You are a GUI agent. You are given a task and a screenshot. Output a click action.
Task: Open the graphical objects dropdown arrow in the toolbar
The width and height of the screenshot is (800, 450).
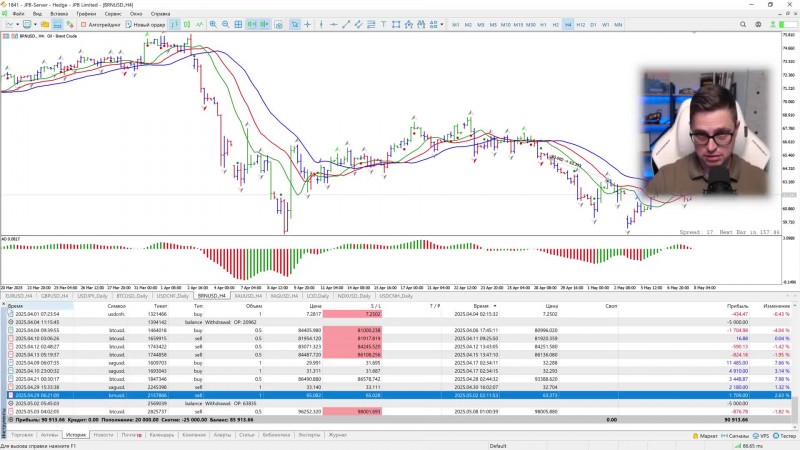[x=442, y=24]
